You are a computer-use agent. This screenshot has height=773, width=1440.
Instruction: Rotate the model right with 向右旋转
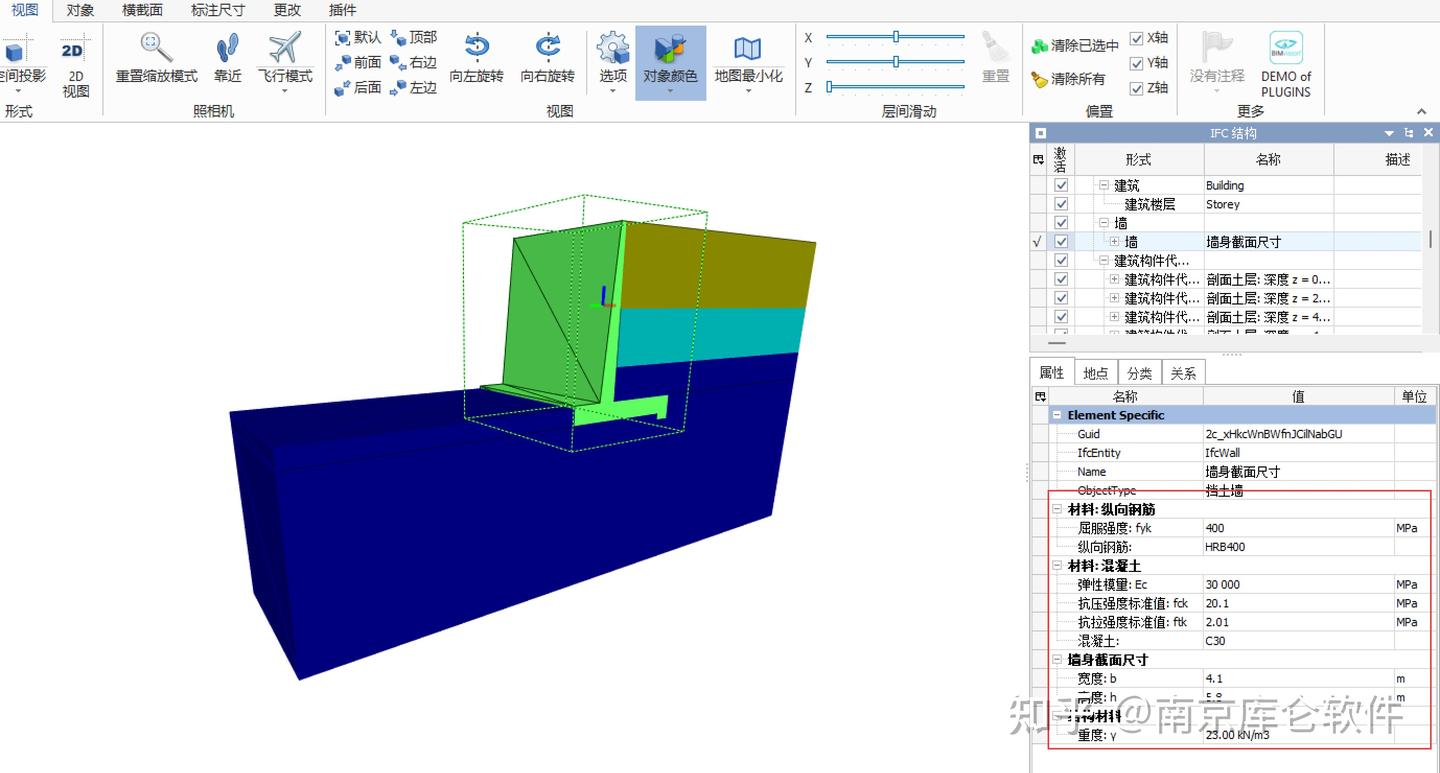548,59
